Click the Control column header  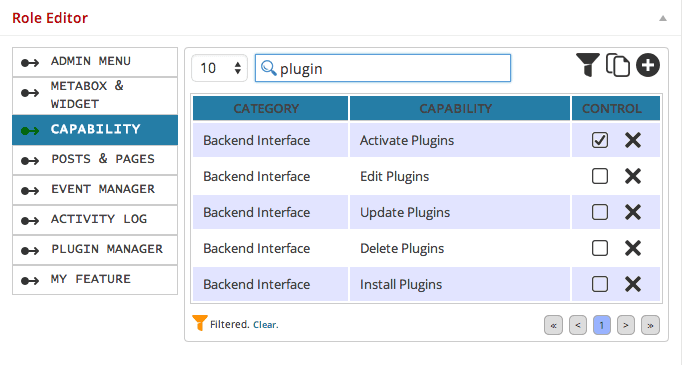[x=616, y=108]
